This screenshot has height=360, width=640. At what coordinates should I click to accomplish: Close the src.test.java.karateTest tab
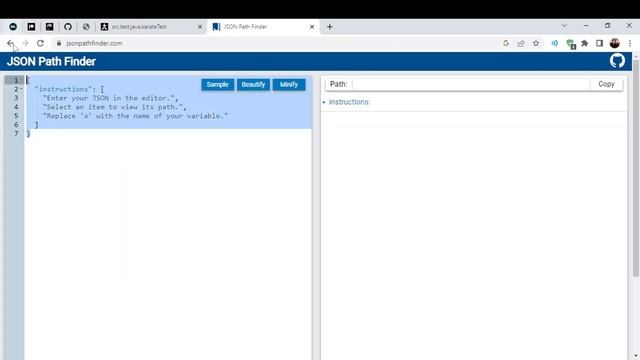click(x=200, y=27)
